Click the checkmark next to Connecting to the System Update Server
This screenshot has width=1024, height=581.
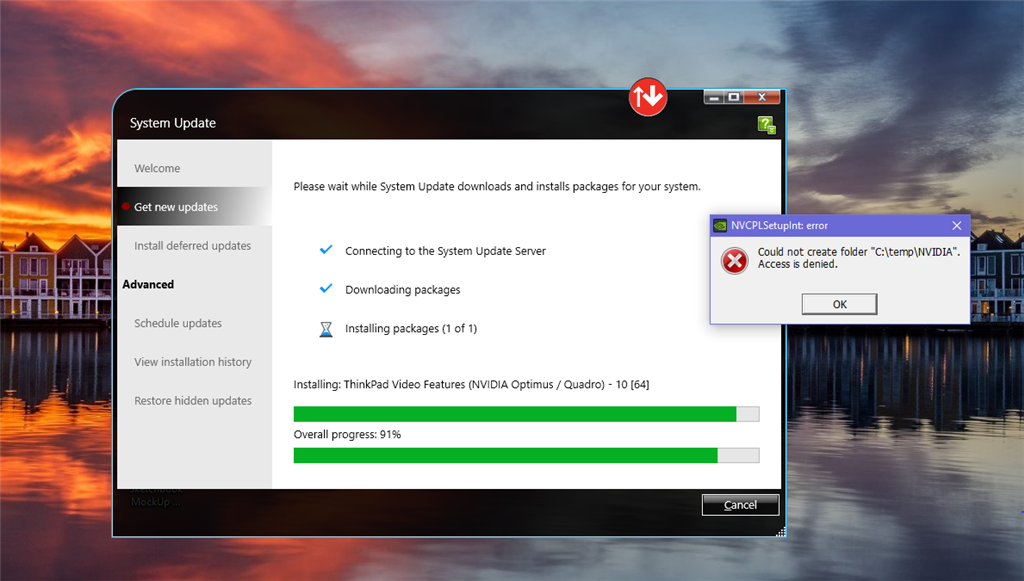(326, 250)
